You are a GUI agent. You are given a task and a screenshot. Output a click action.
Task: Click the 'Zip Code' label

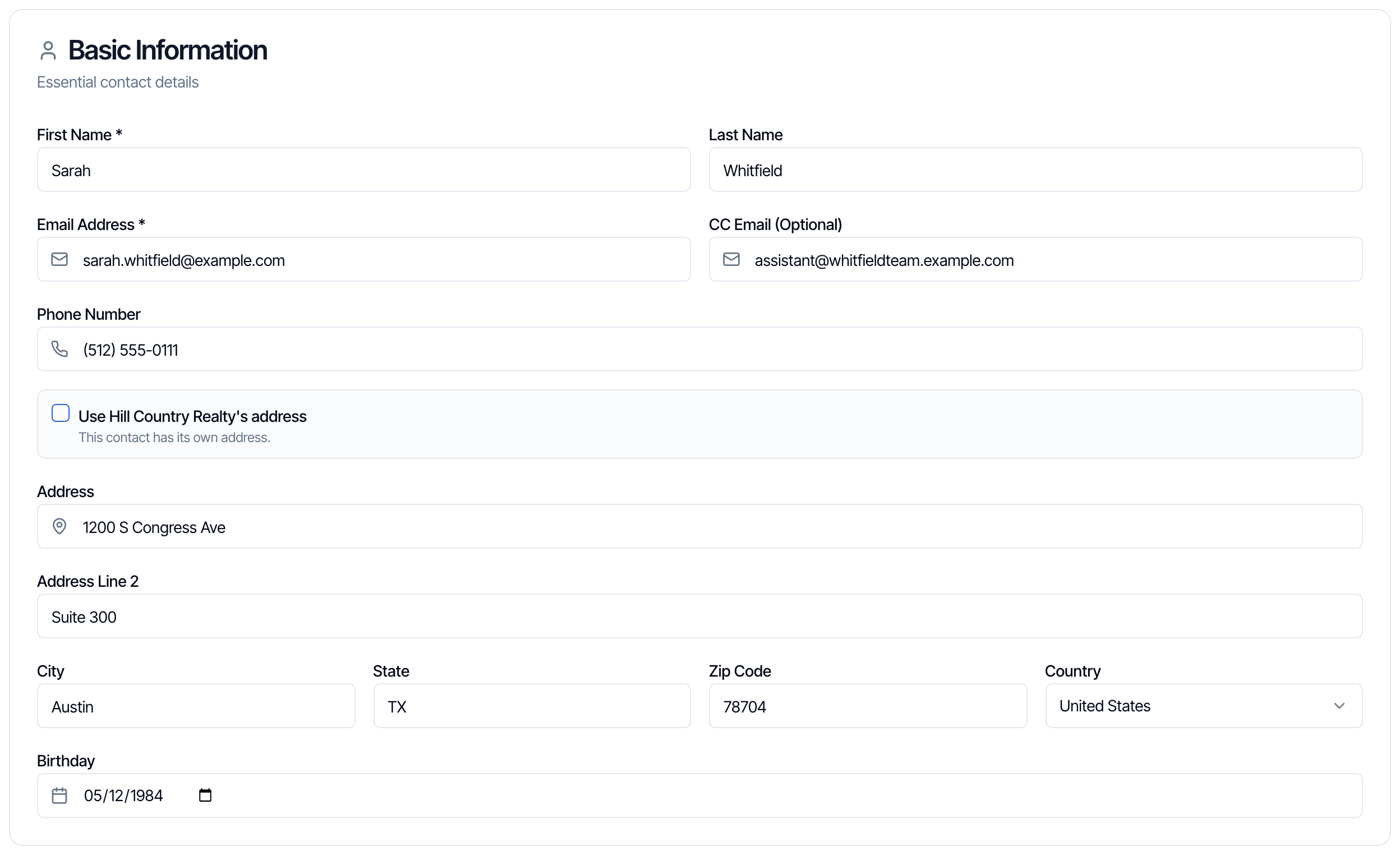pyautogui.click(x=740, y=672)
